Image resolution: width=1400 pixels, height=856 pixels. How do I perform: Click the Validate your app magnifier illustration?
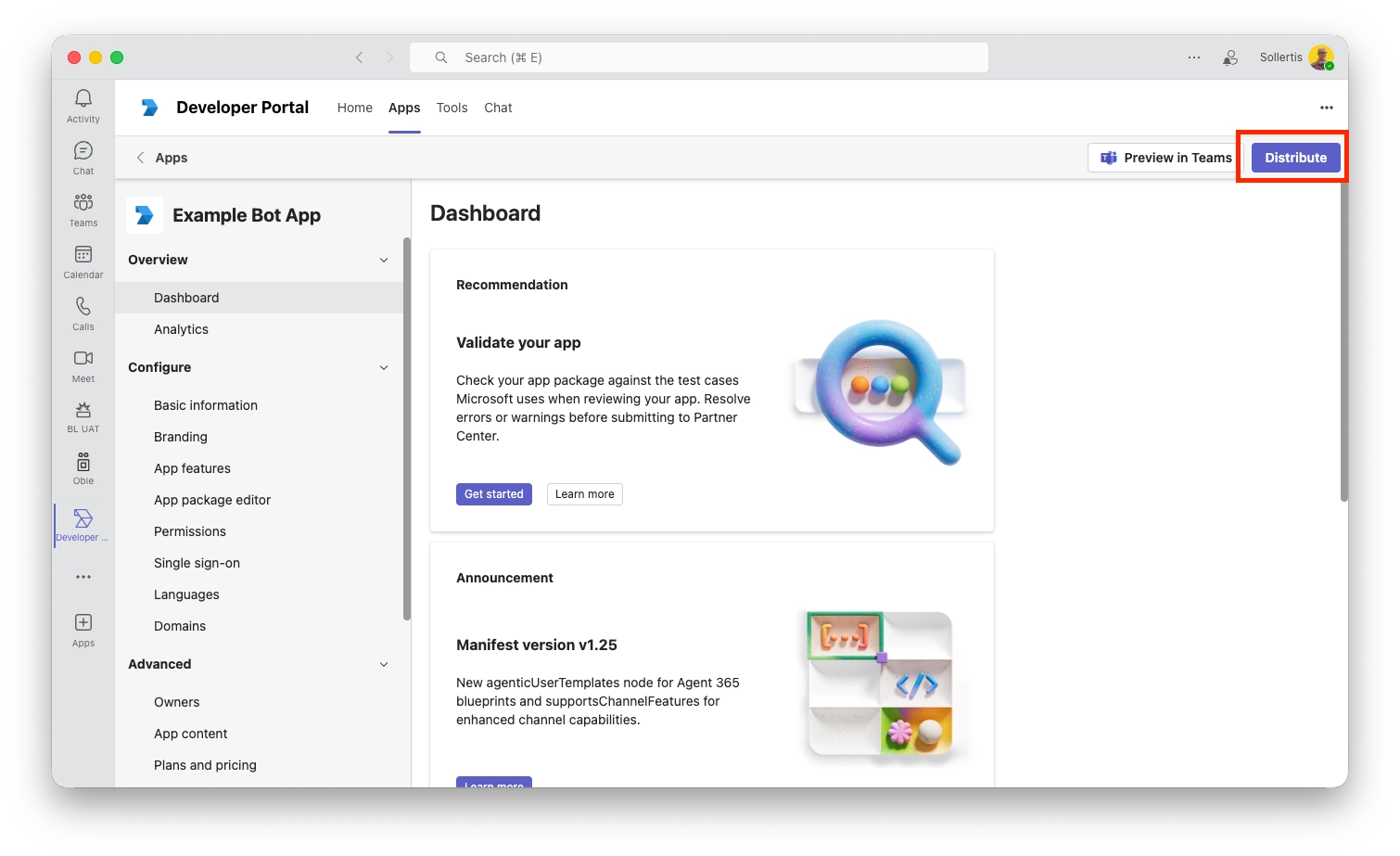[880, 392]
